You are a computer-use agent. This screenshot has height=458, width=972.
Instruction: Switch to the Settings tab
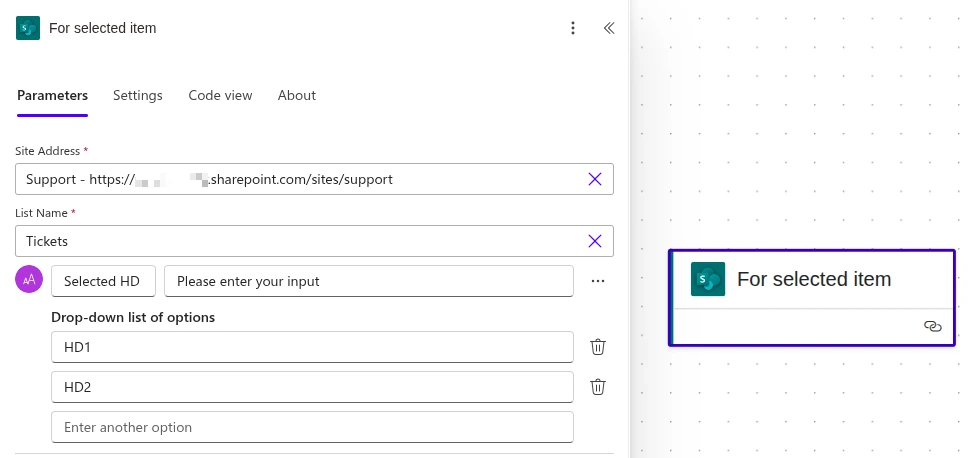(138, 95)
